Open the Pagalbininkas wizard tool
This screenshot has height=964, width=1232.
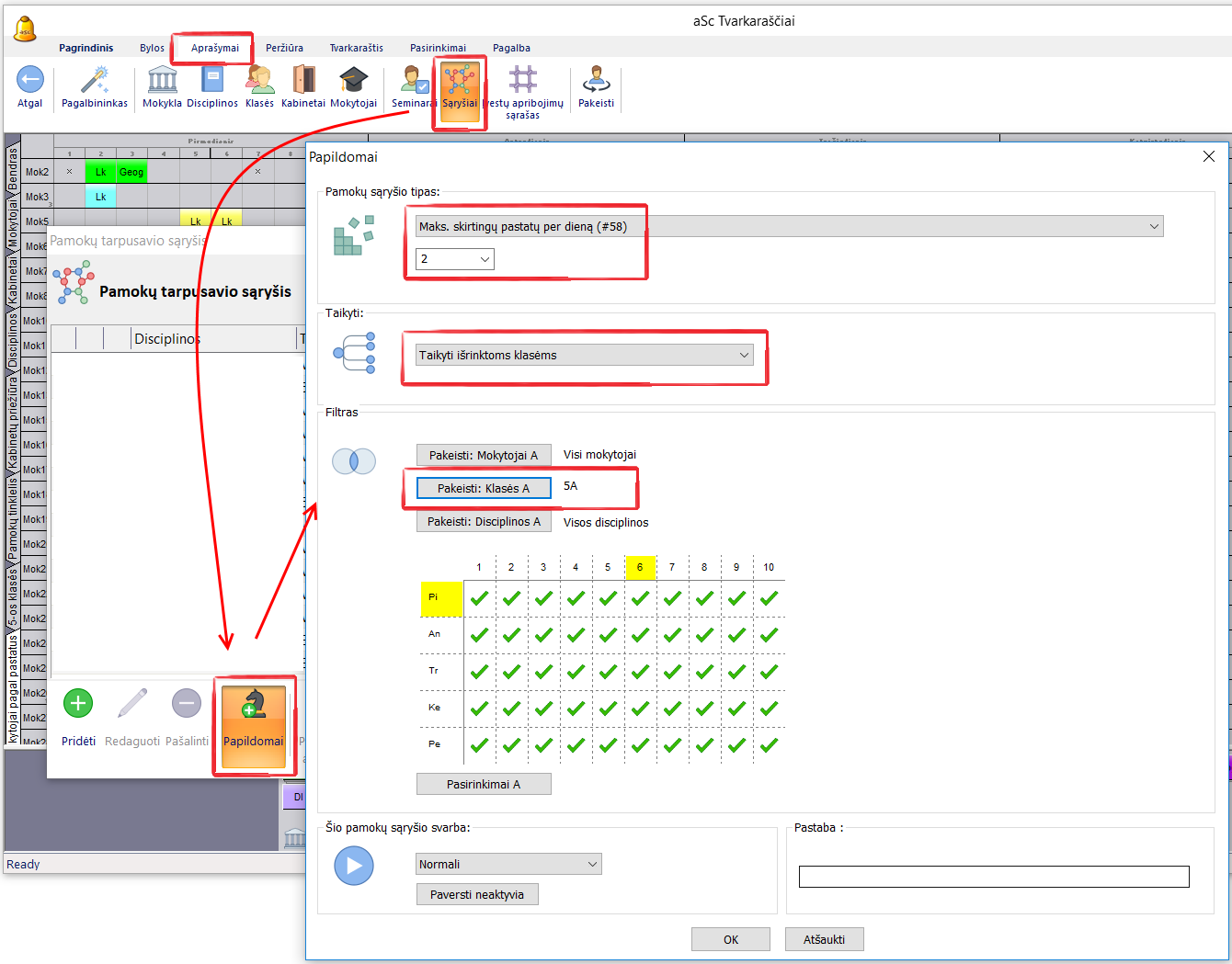(x=95, y=81)
